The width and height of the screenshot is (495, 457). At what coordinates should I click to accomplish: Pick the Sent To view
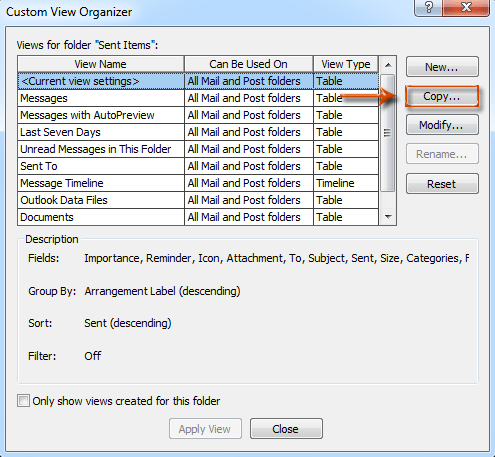(198, 166)
